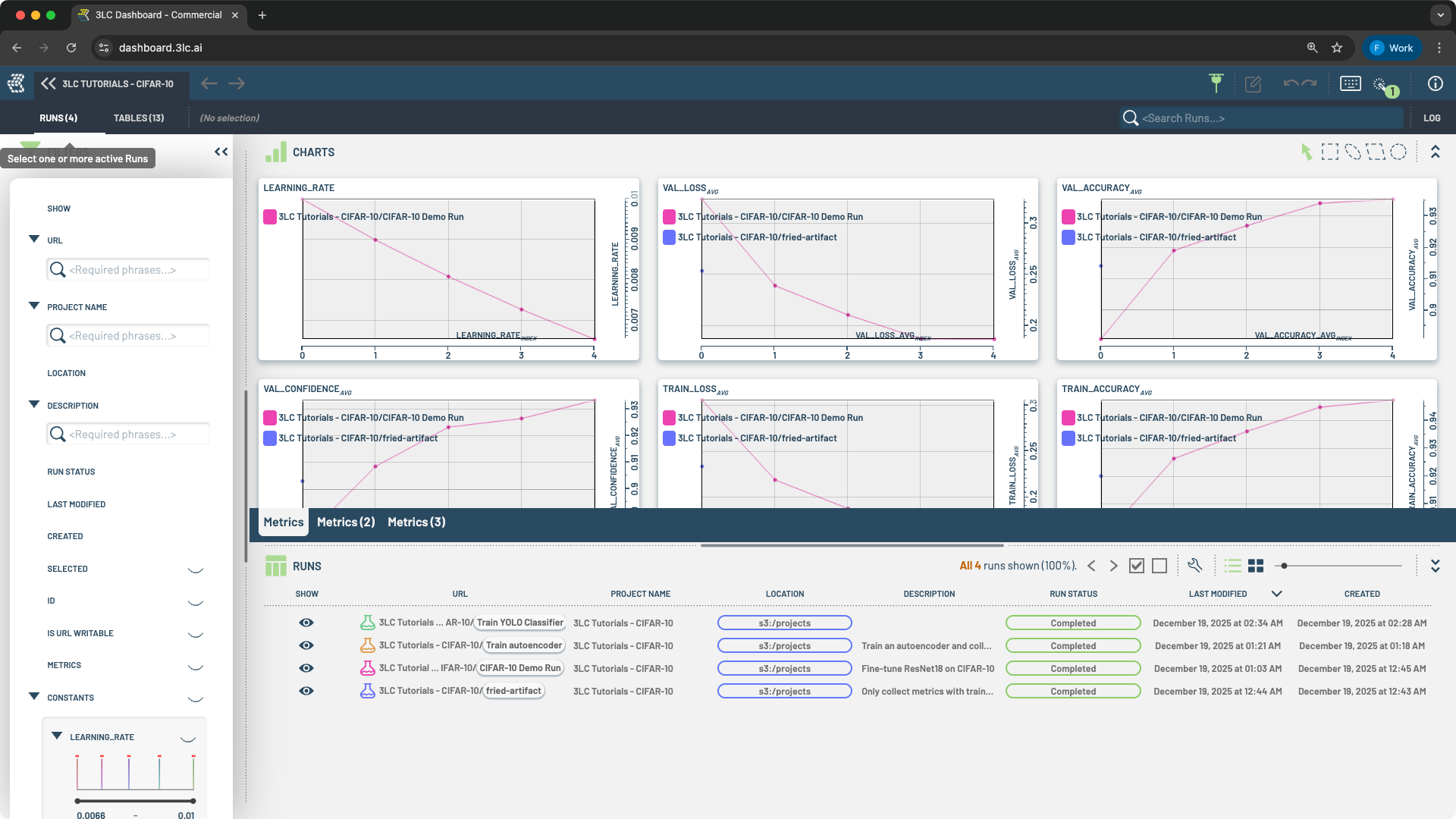
Task: Check the select-all runs checkbox
Action: (x=1136, y=566)
